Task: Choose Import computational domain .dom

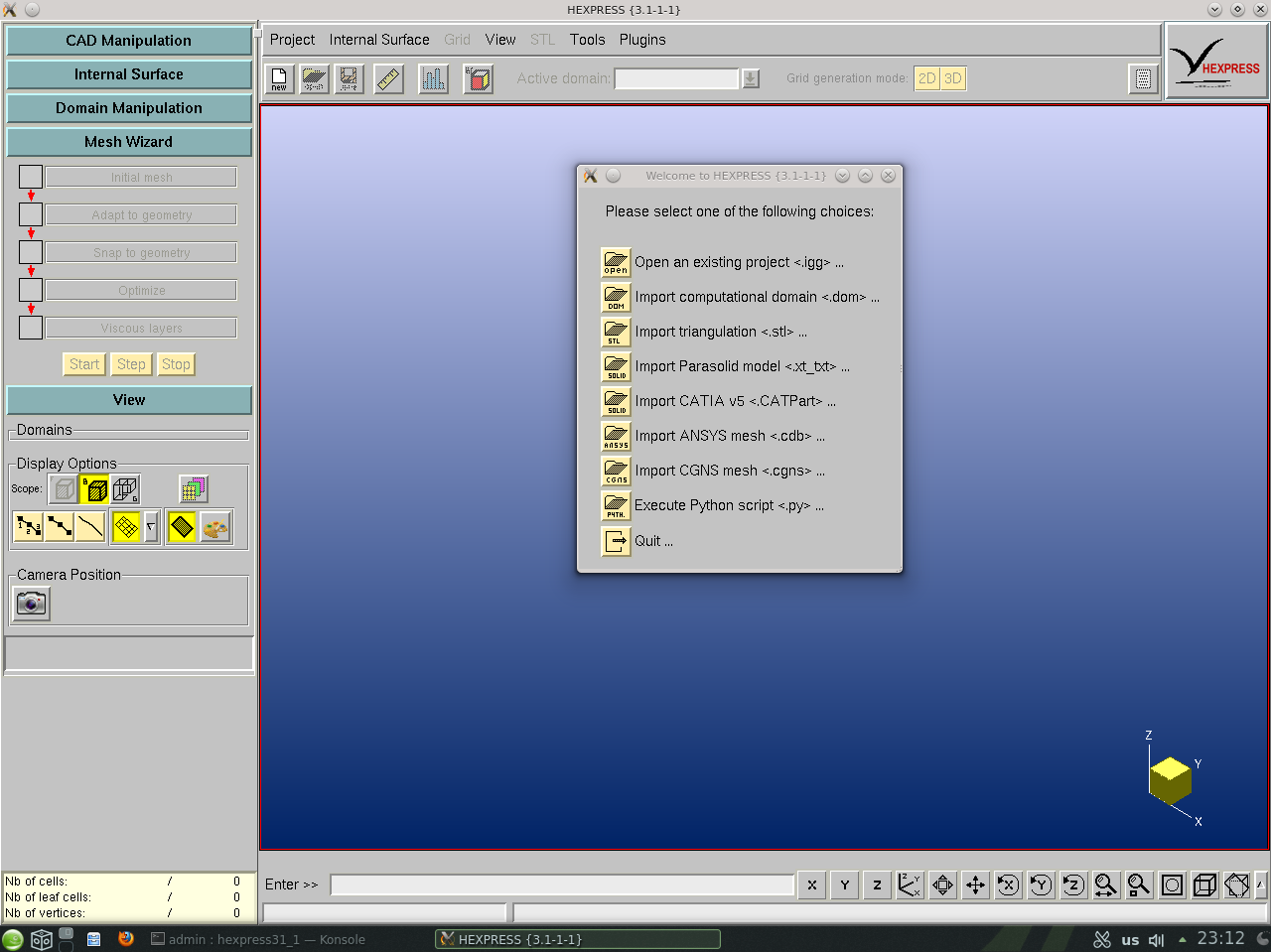Action: pos(741,297)
